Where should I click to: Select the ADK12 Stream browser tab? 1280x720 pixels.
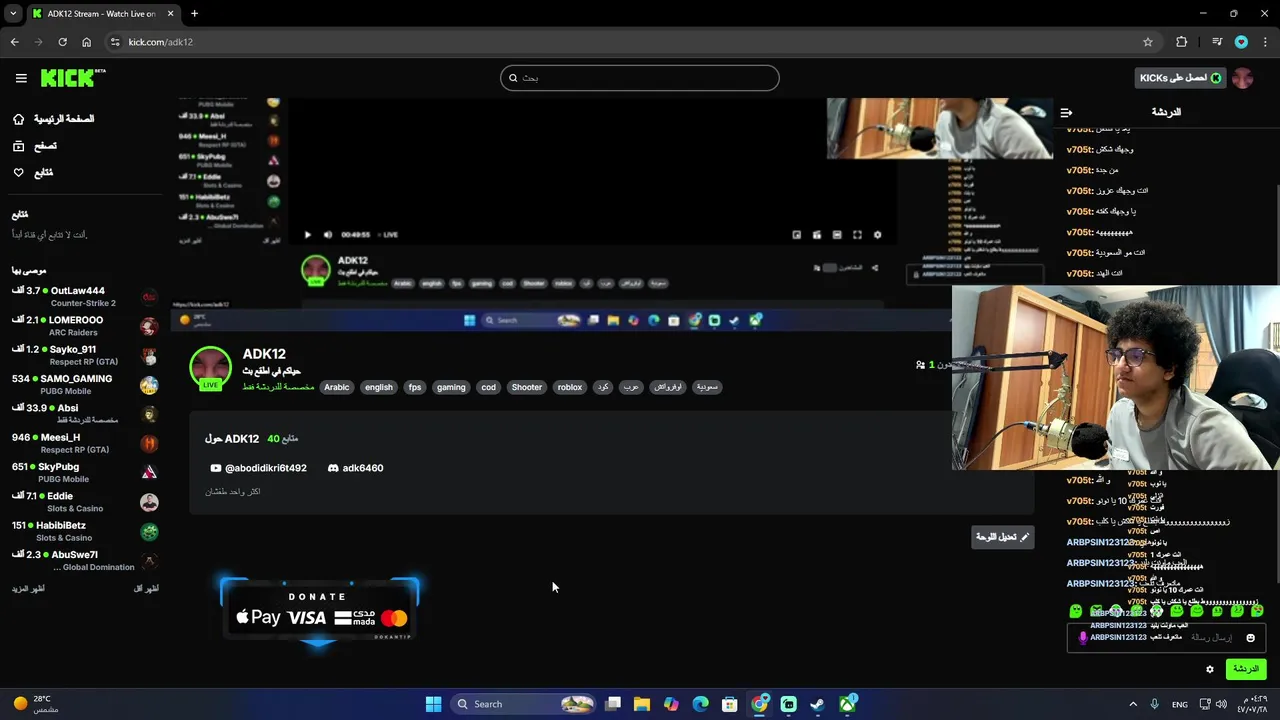click(x=103, y=14)
